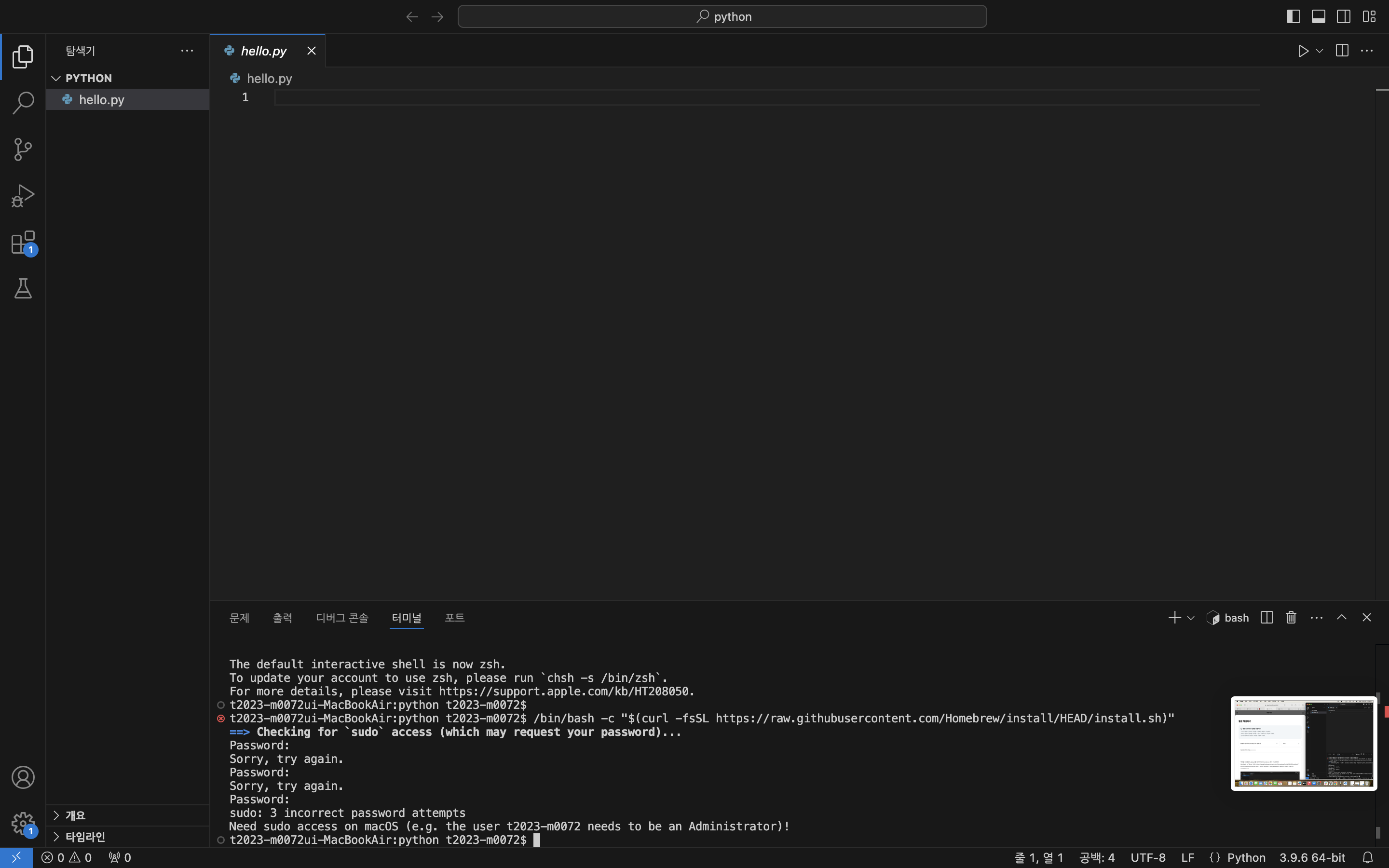Viewport: 1389px width, 868px height.
Task: Open new terminal profile dropdown arrow
Action: click(x=1191, y=618)
